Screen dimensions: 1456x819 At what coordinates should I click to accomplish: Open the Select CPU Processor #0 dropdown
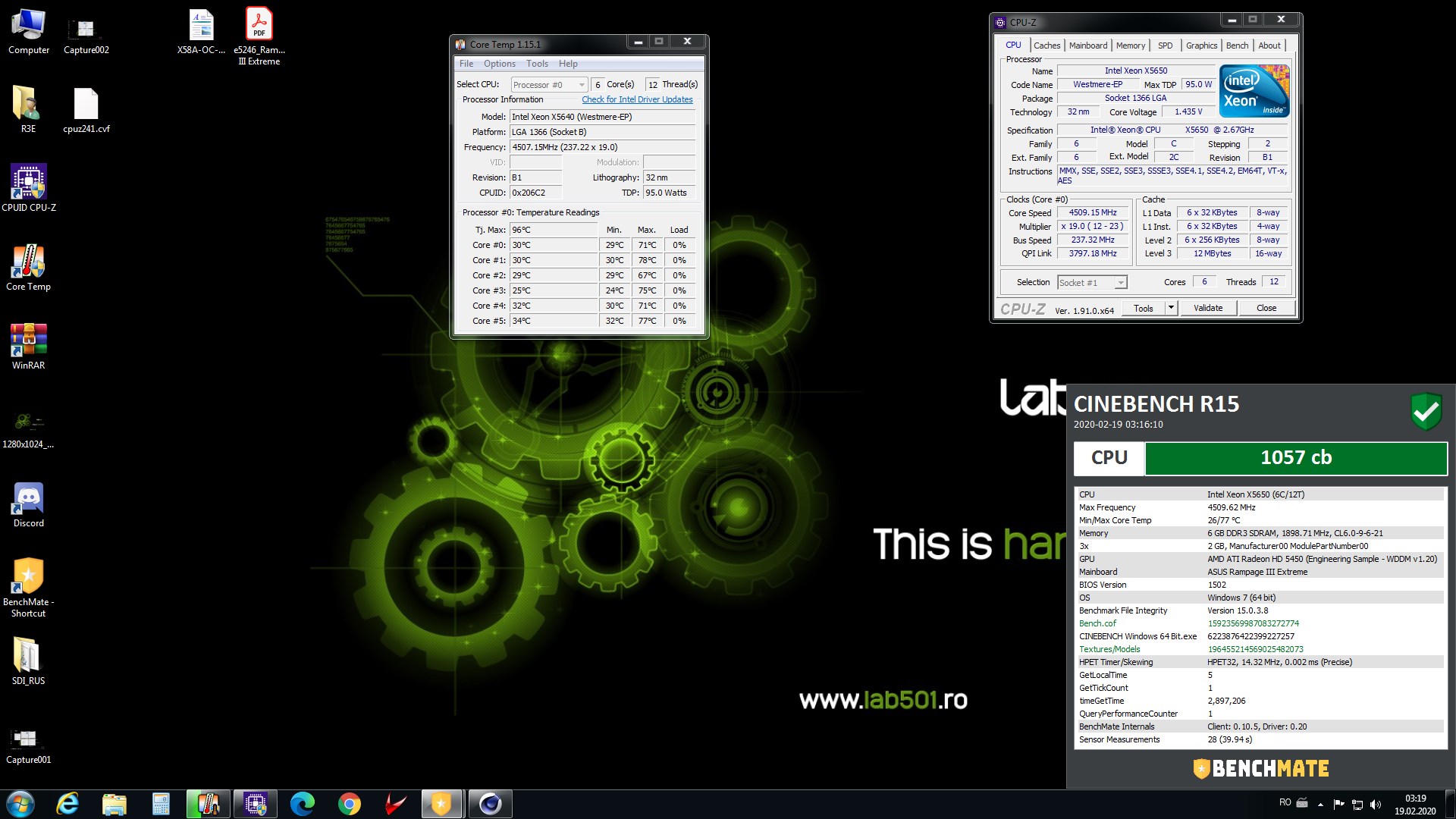tap(549, 85)
